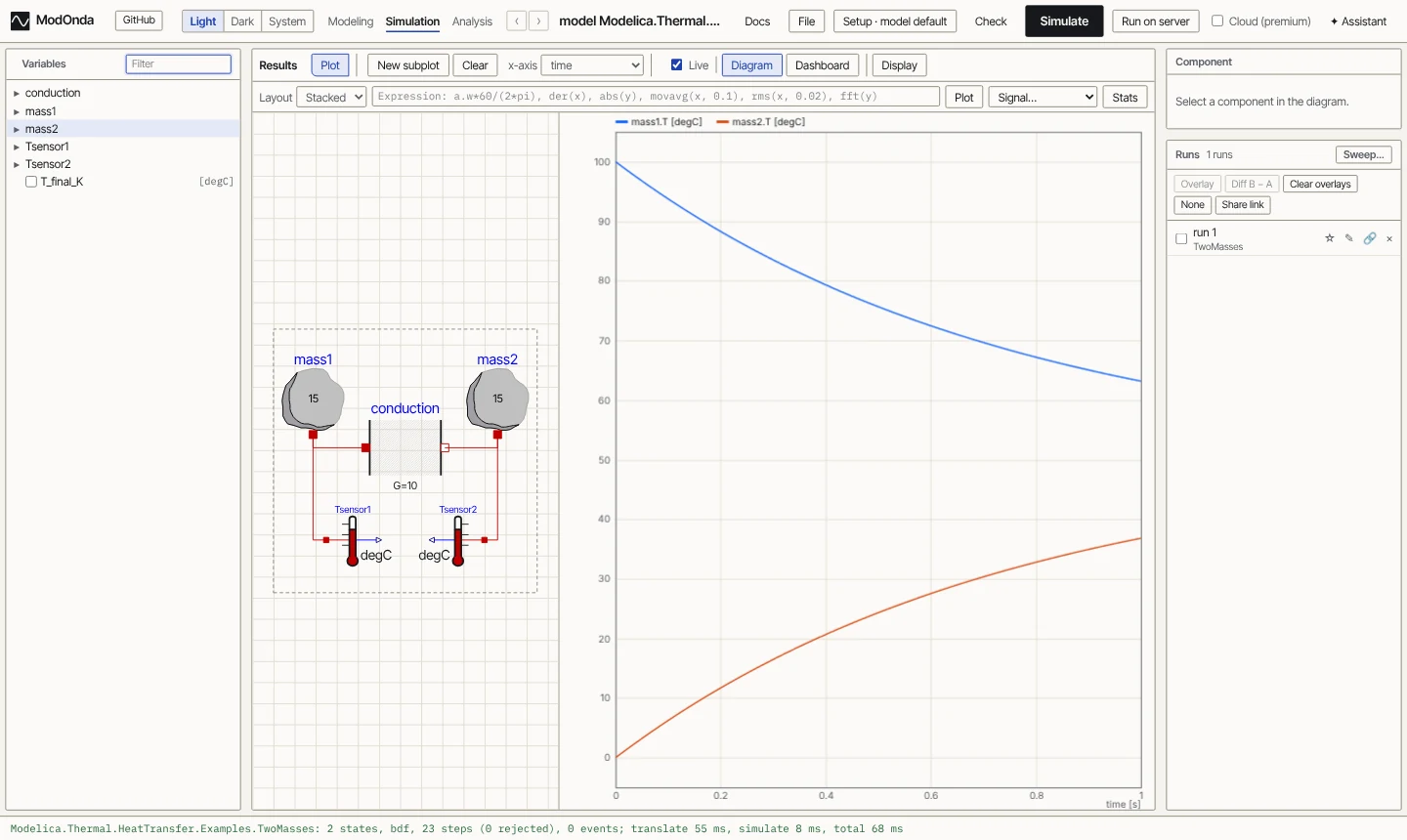The height and width of the screenshot is (840, 1407).
Task: Expand the Tsensor2 variable tree node
Action: point(17,165)
